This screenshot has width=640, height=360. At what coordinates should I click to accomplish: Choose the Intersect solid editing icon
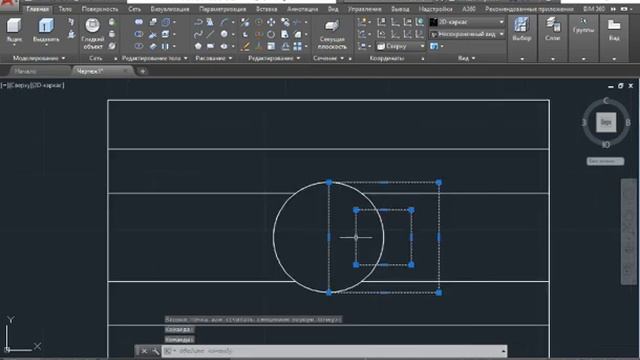[139, 46]
